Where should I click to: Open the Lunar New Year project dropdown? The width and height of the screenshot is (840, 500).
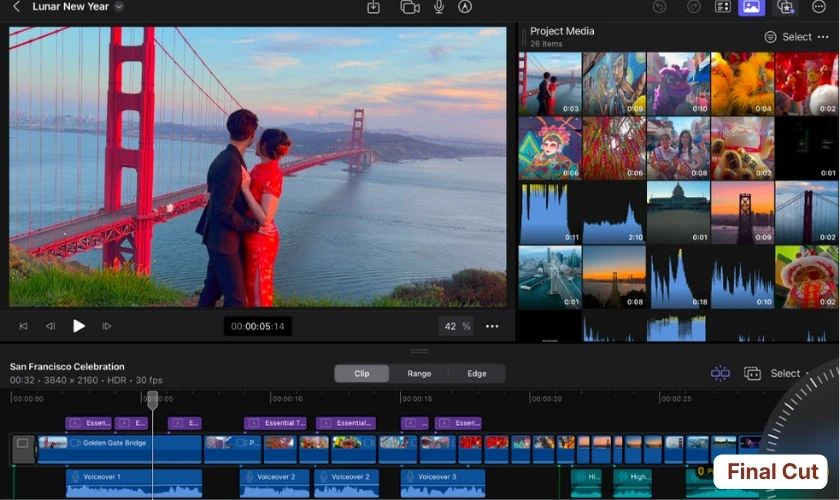click(119, 7)
